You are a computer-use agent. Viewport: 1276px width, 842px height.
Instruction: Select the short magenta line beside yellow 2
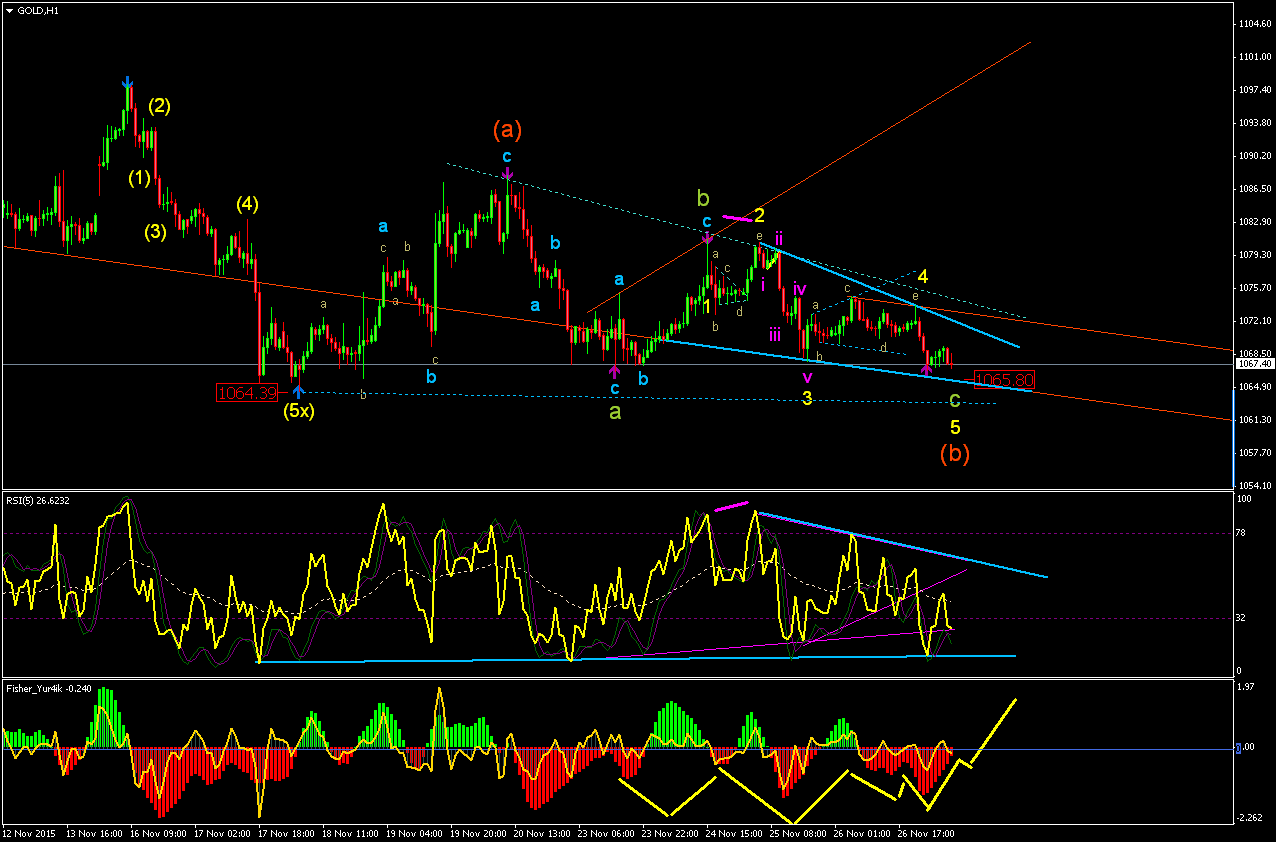pyautogui.click(x=735, y=217)
